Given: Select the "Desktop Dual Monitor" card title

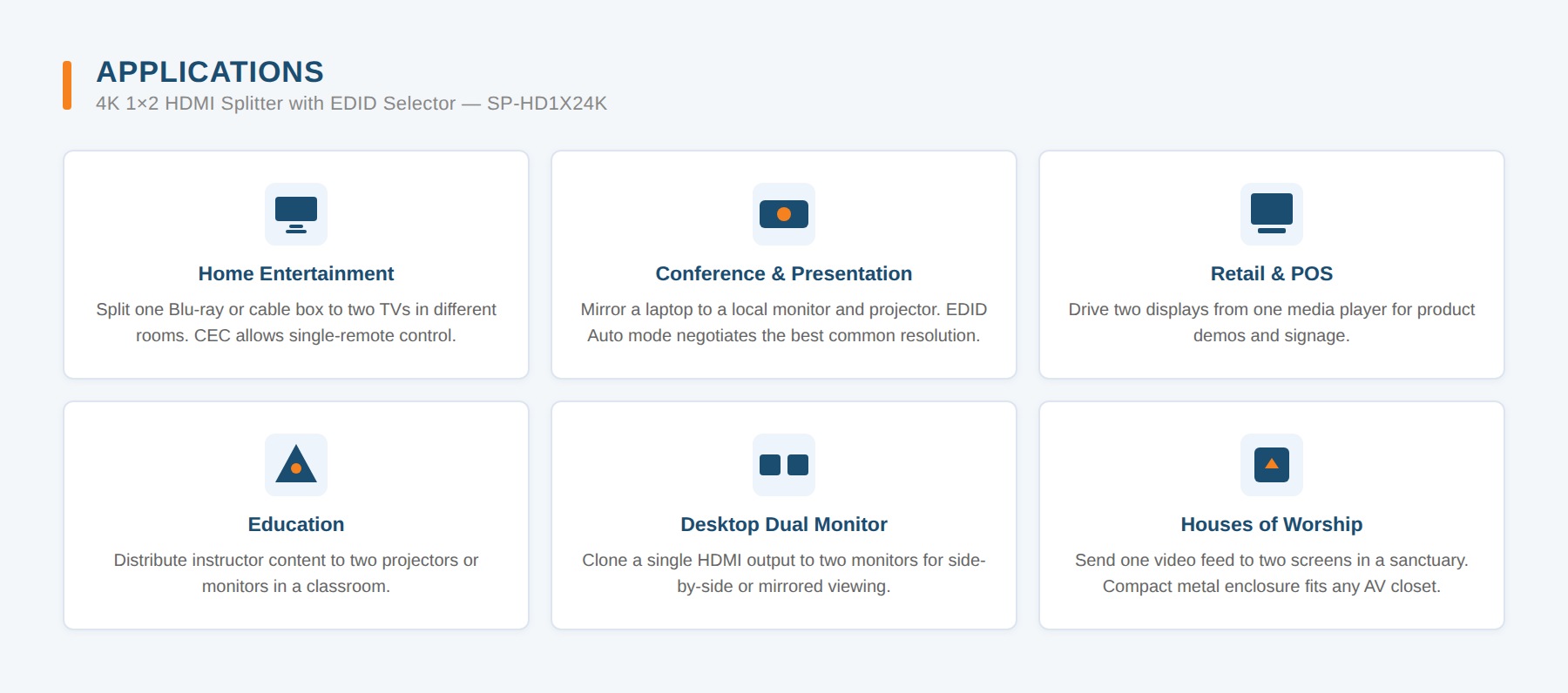Looking at the screenshot, I should pyautogui.click(x=784, y=524).
